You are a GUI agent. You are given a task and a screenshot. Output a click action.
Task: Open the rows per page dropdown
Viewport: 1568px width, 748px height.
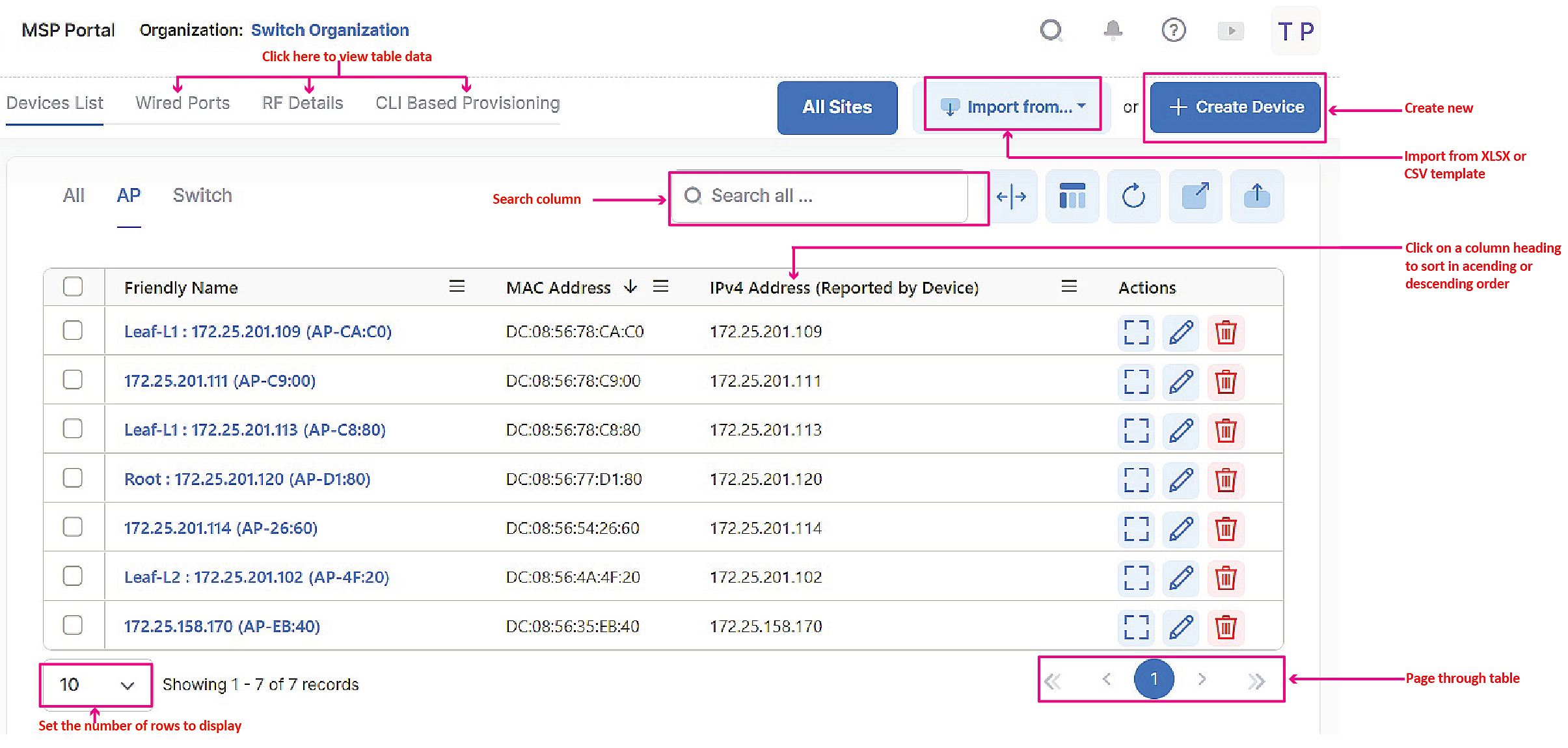tap(96, 684)
